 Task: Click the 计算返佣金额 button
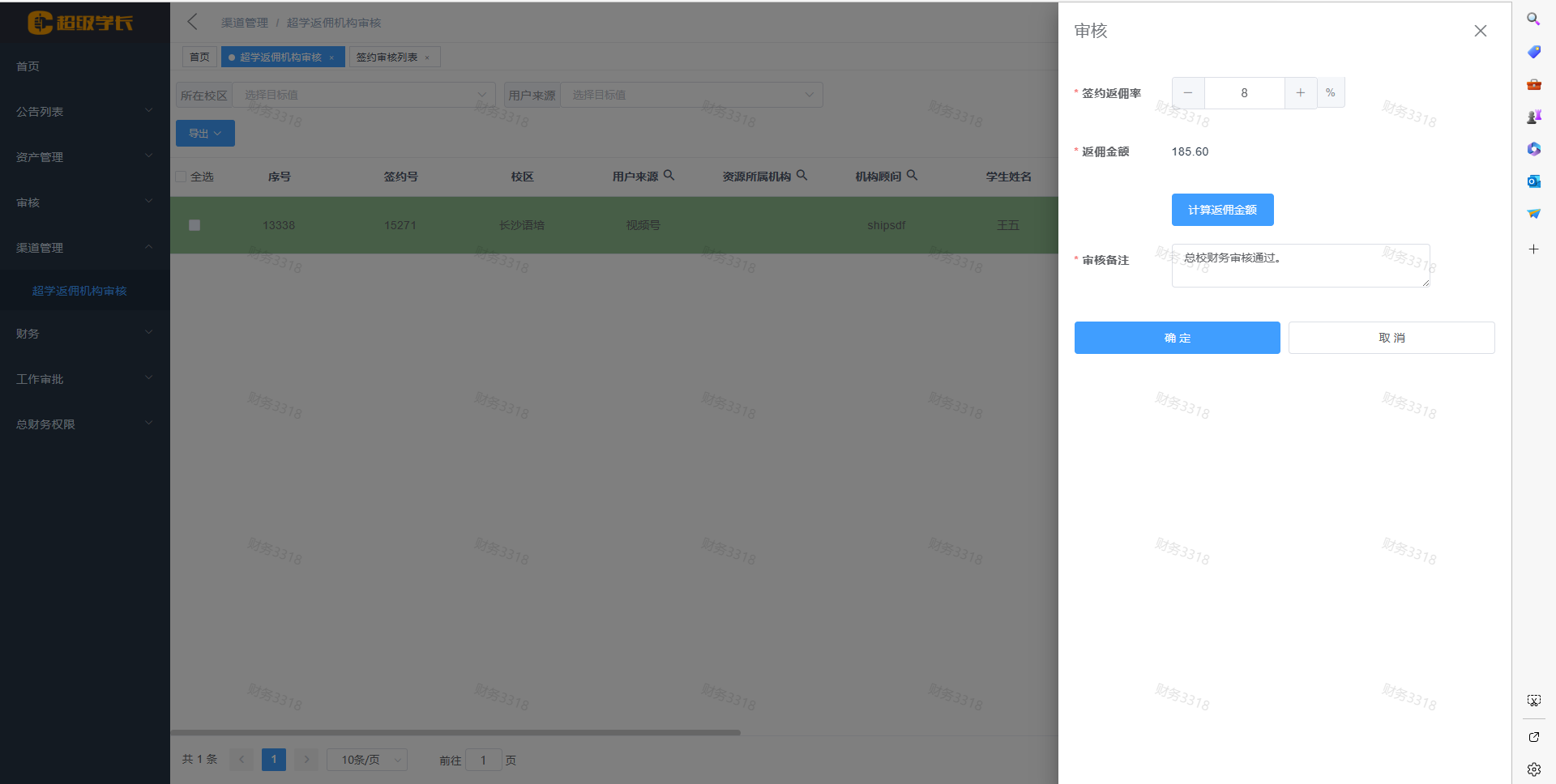pos(1222,210)
